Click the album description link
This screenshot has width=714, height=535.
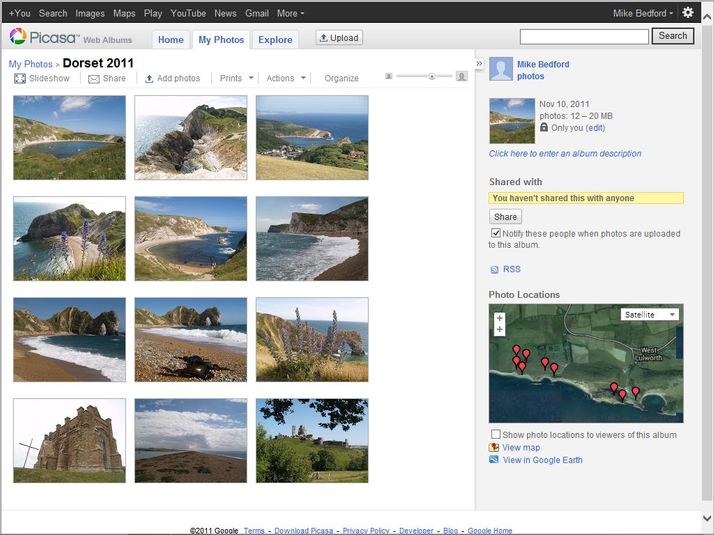(565, 154)
